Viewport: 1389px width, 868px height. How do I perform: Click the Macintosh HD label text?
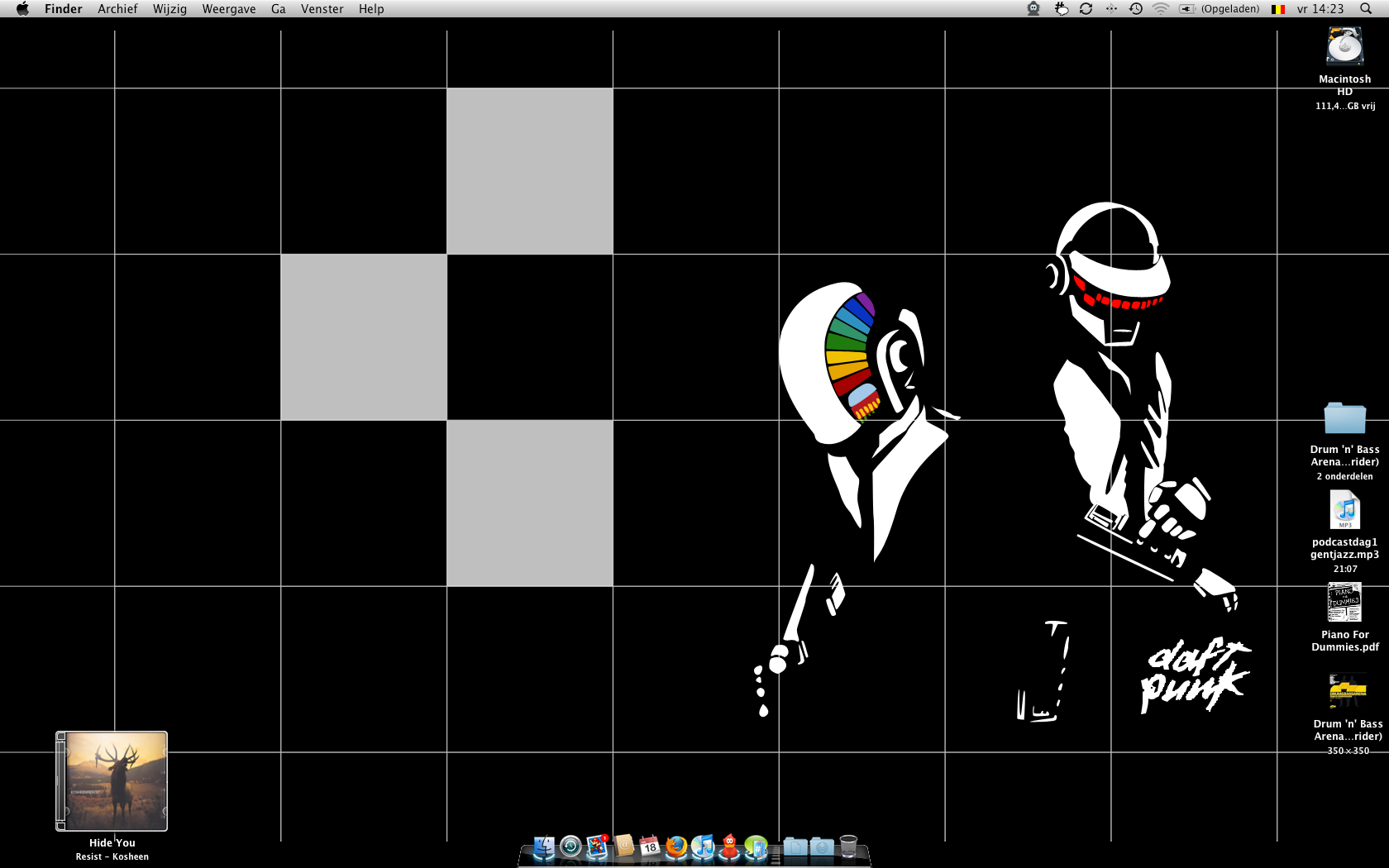tap(1345, 85)
